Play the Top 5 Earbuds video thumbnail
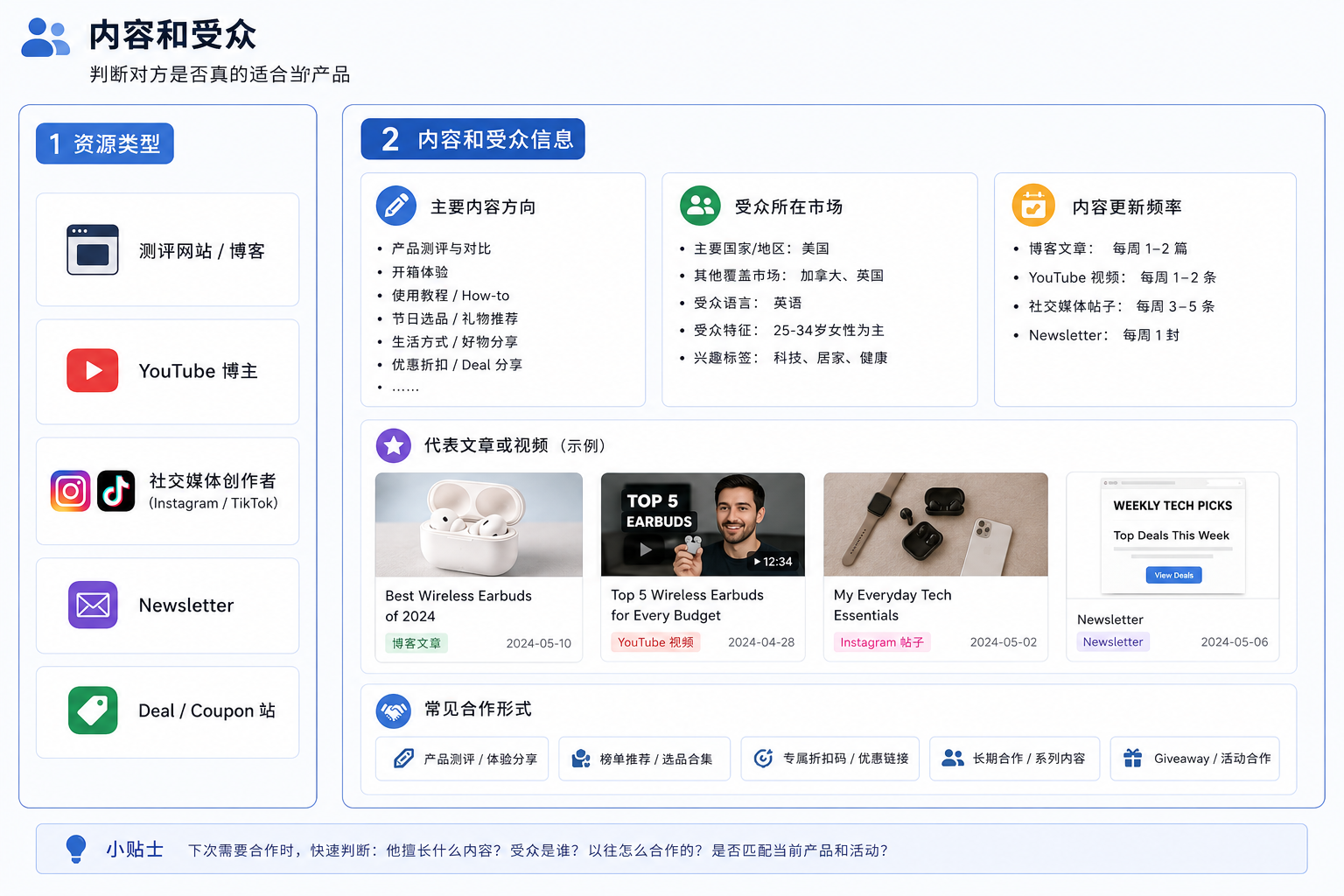 click(x=703, y=524)
